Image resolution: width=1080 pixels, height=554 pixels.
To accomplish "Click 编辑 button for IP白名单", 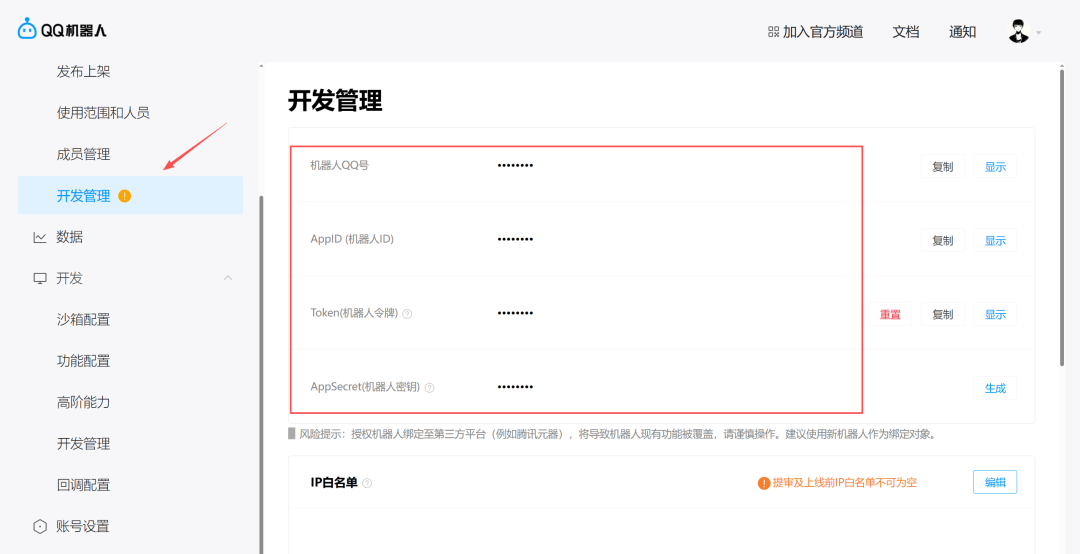I will (x=995, y=482).
